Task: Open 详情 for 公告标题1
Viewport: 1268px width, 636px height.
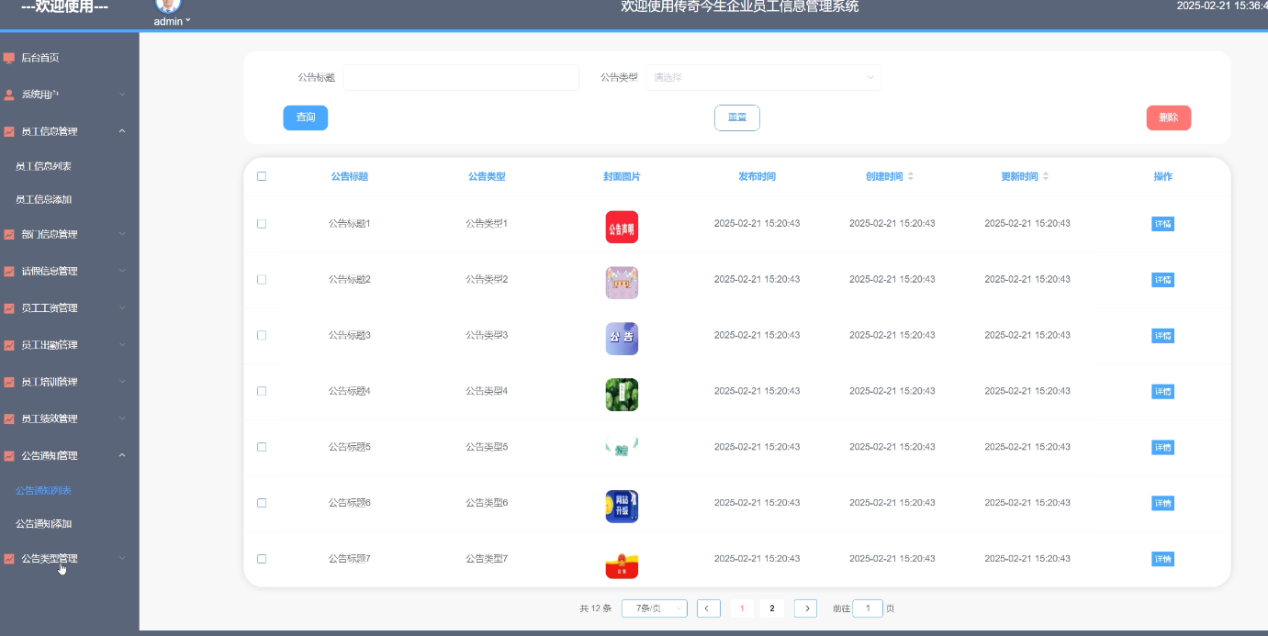Action: [1163, 224]
